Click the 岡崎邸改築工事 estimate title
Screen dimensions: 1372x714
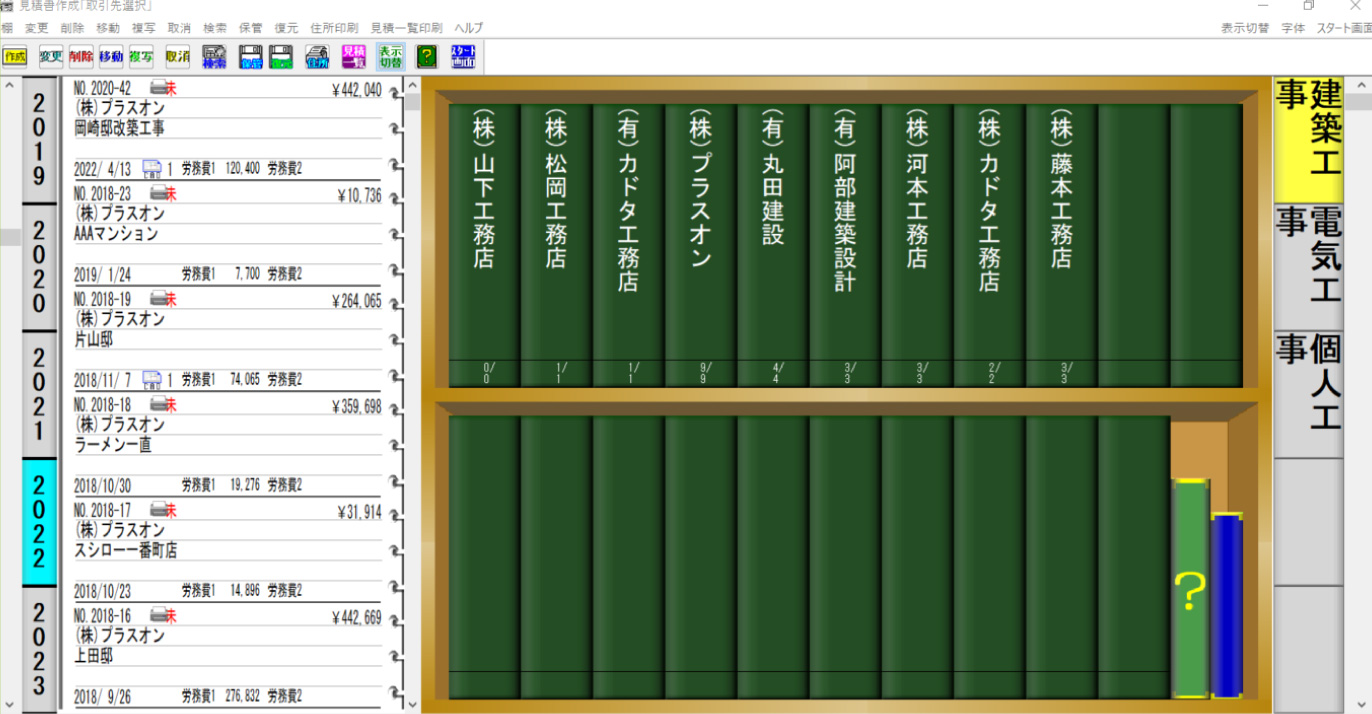119,128
